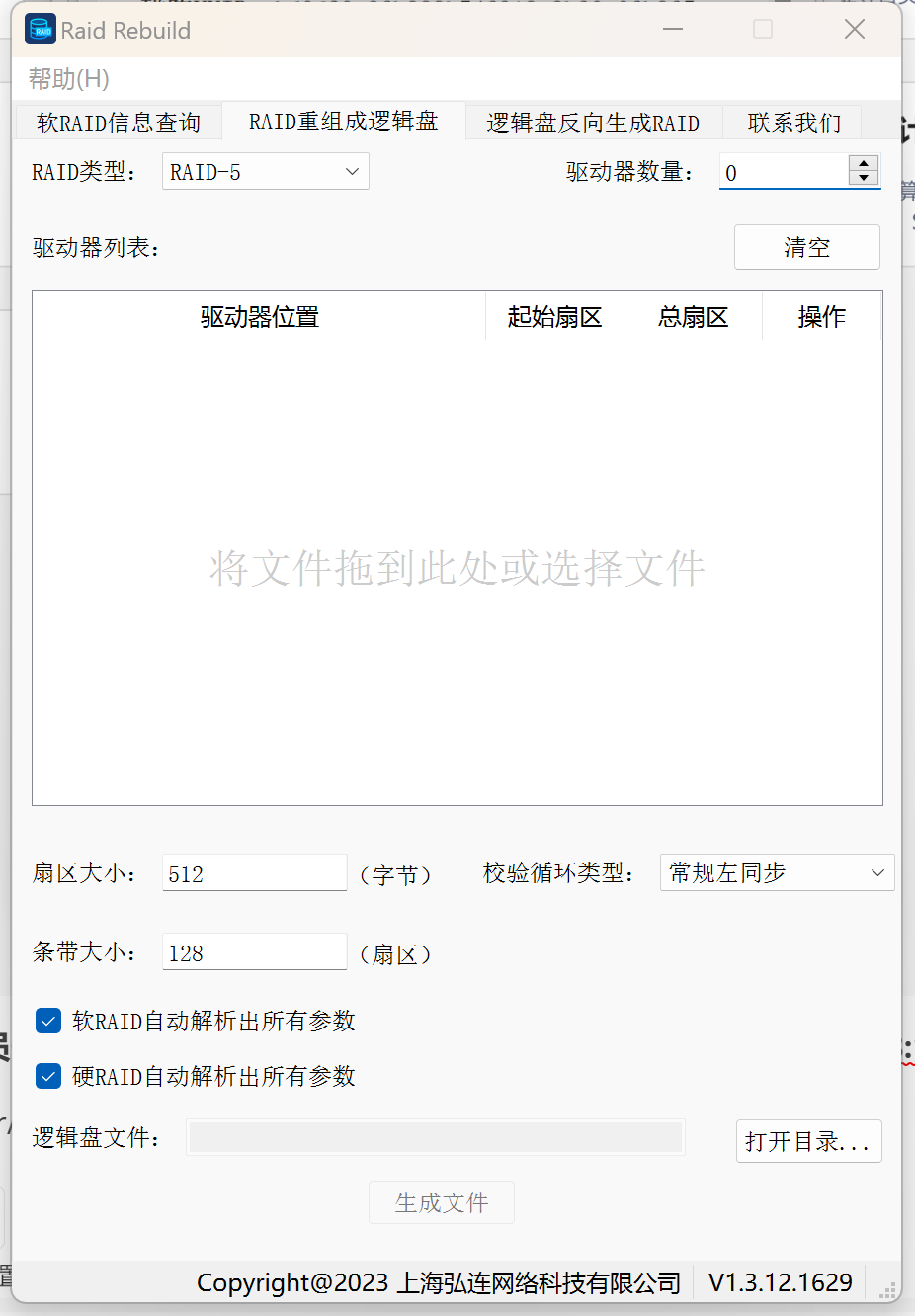Viewport: 915px width, 1316px height.
Task: Select the RAID重组成逻辑盘 tab
Action: [343, 122]
